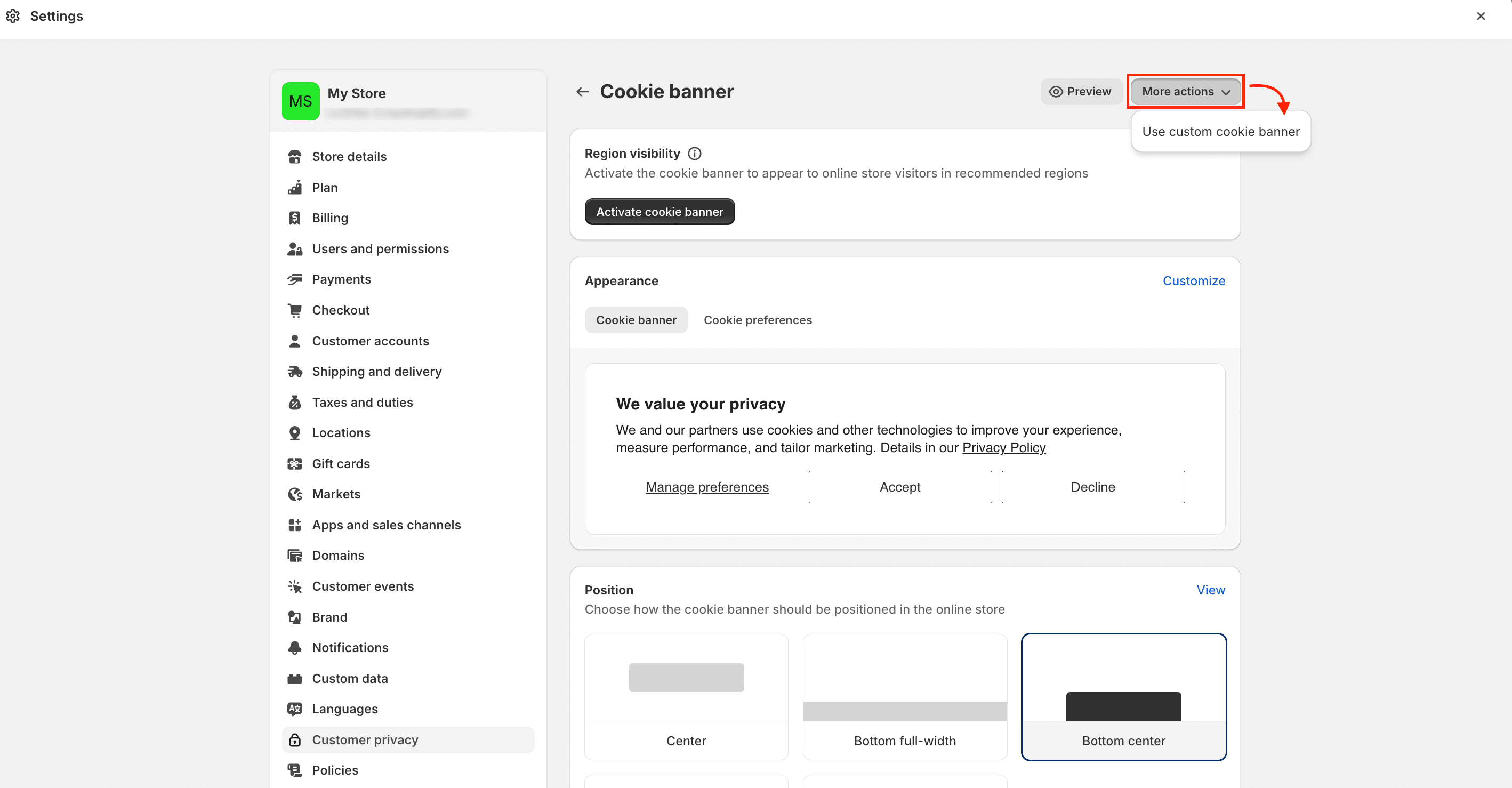1512x788 pixels.
Task: Preview the cookie banner
Action: point(1081,92)
